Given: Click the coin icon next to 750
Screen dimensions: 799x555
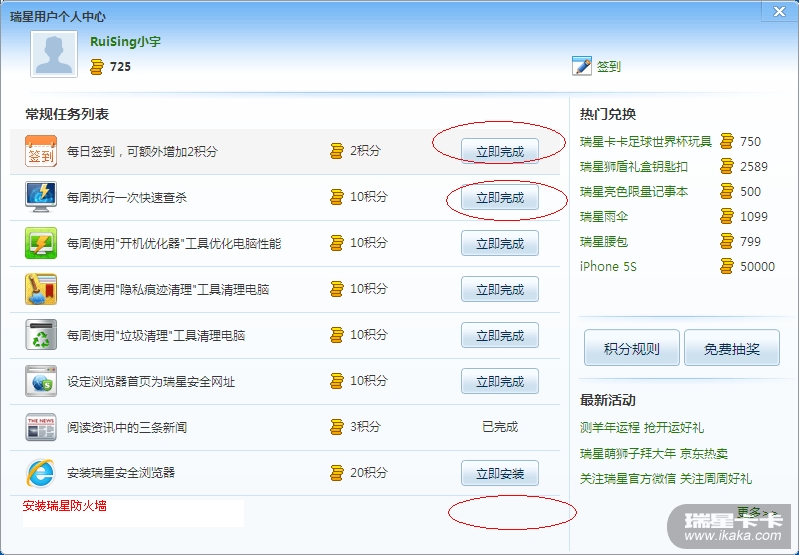Looking at the screenshot, I should (727, 141).
